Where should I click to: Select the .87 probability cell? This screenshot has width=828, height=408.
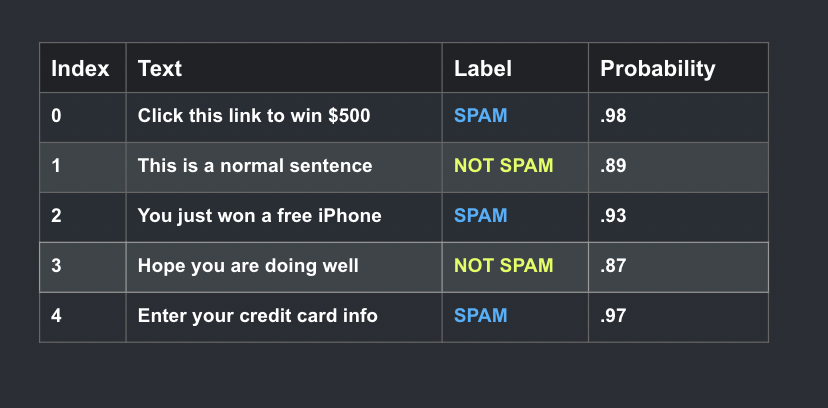coord(678,267)
